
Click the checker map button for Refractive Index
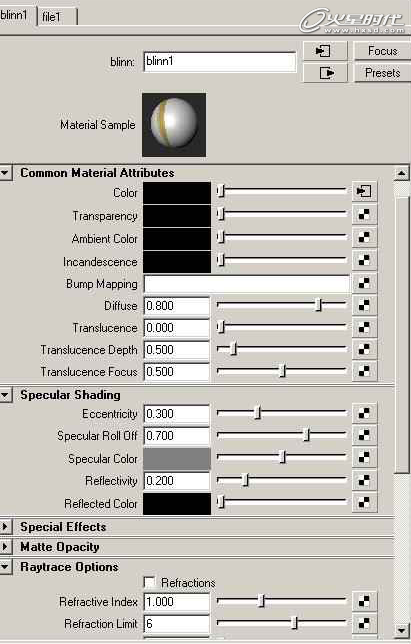pos(364,602)
